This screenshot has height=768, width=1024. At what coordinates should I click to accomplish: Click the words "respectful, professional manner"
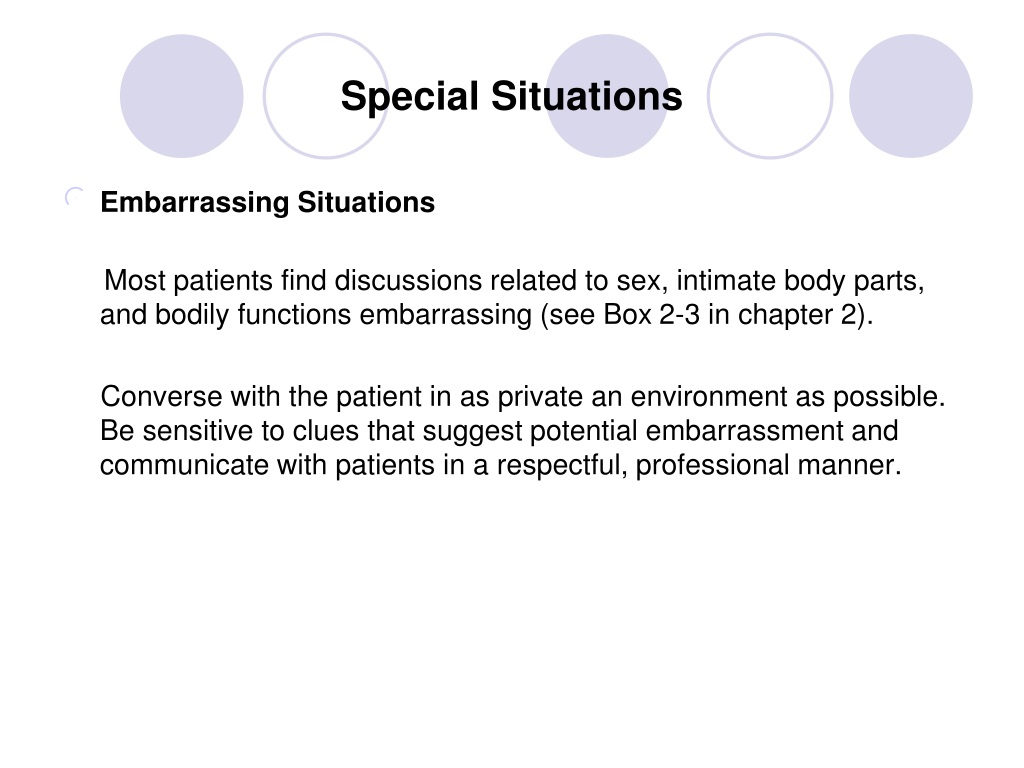pyautogui.click(x=699, y=466)
